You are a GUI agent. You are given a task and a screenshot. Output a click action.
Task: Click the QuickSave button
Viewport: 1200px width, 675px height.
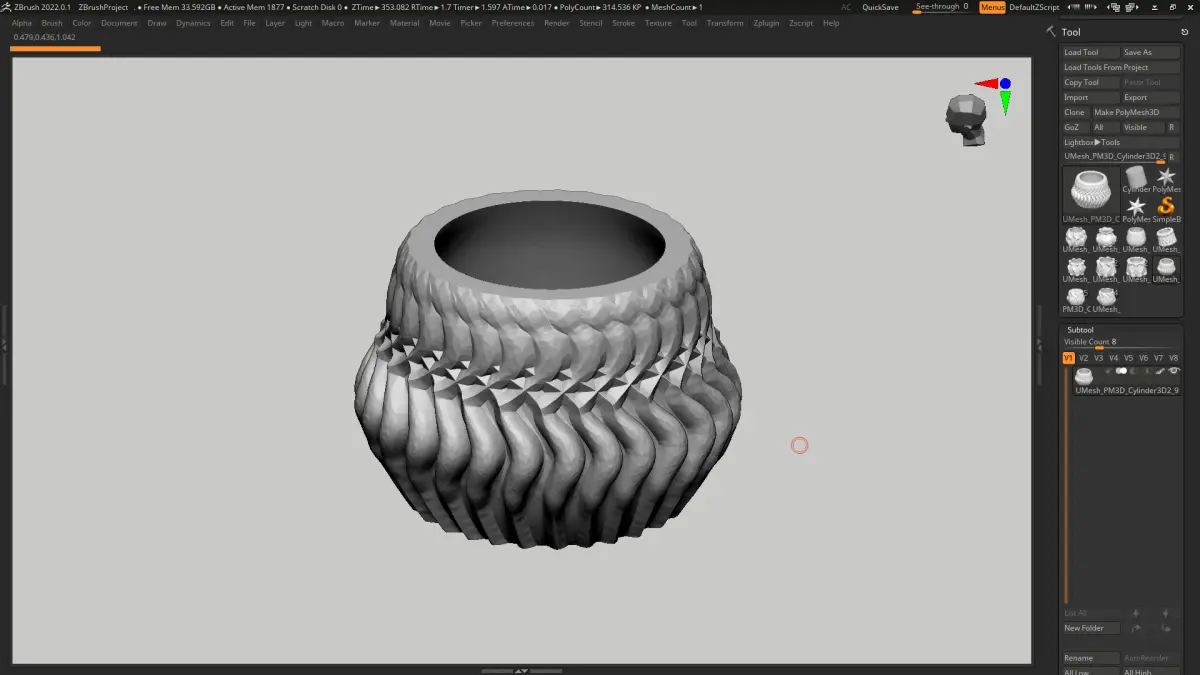(x=880, y=7)
